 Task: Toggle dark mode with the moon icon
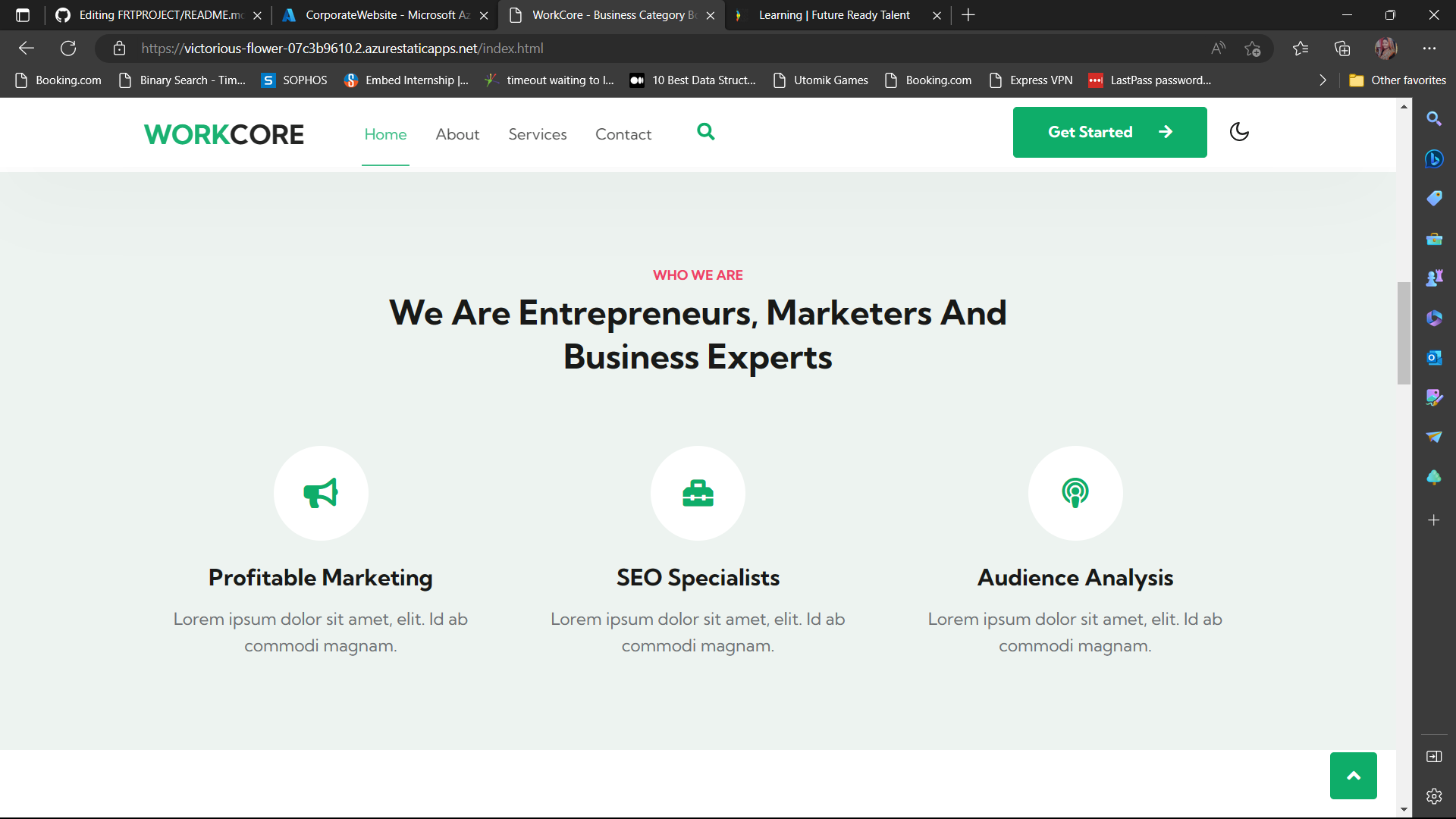tap(1238, 132)
